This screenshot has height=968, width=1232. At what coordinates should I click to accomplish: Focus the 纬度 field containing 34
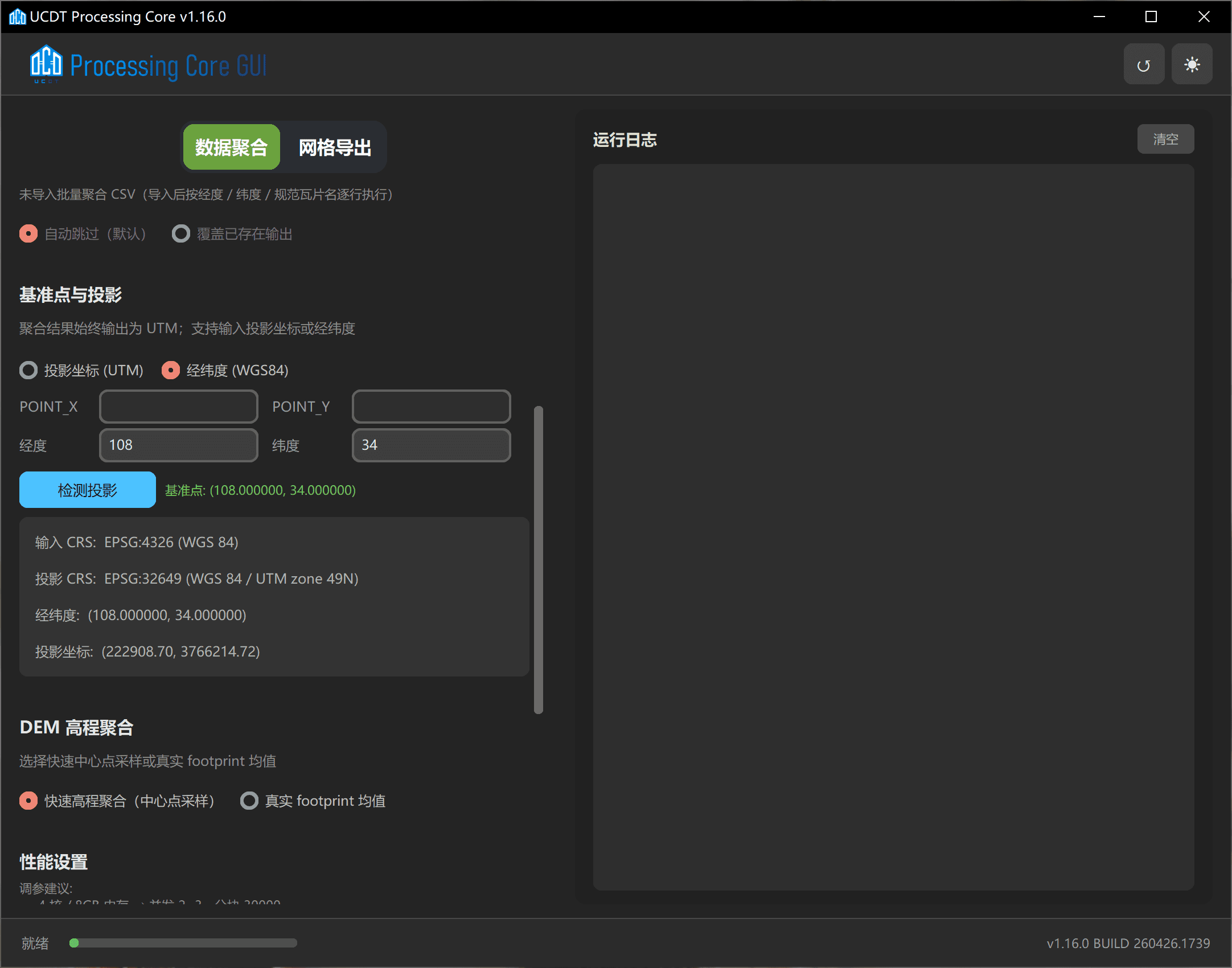tap(432, 445)
